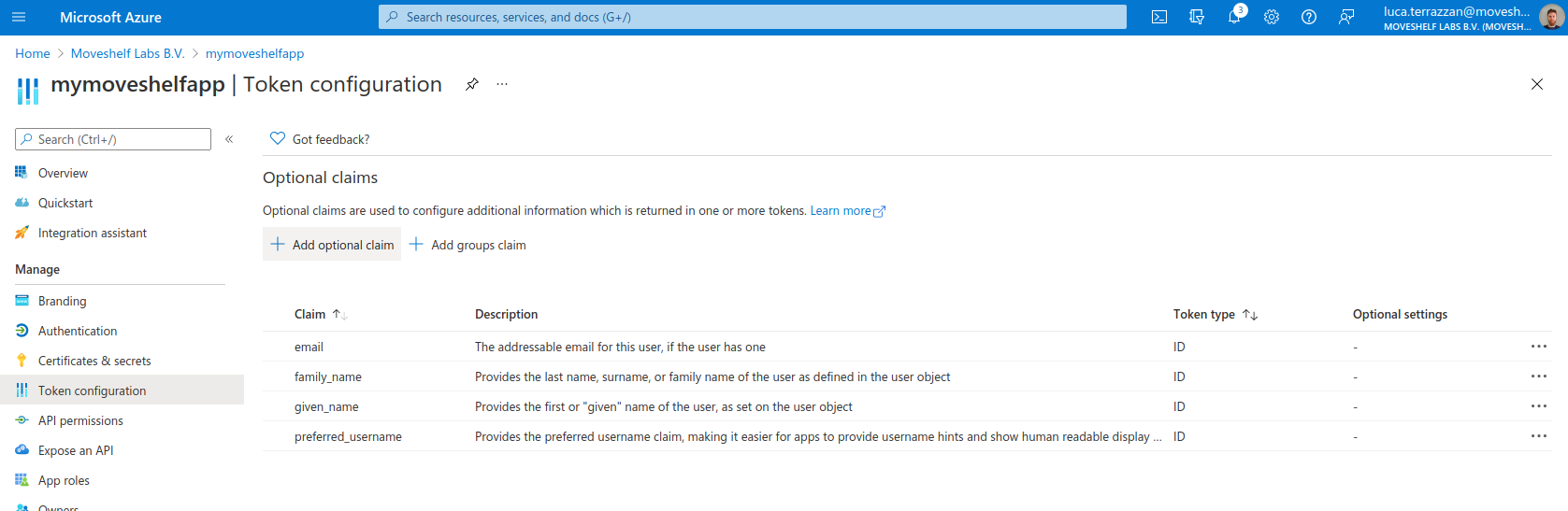Close the Token configuration blade

click(1537, 84)
